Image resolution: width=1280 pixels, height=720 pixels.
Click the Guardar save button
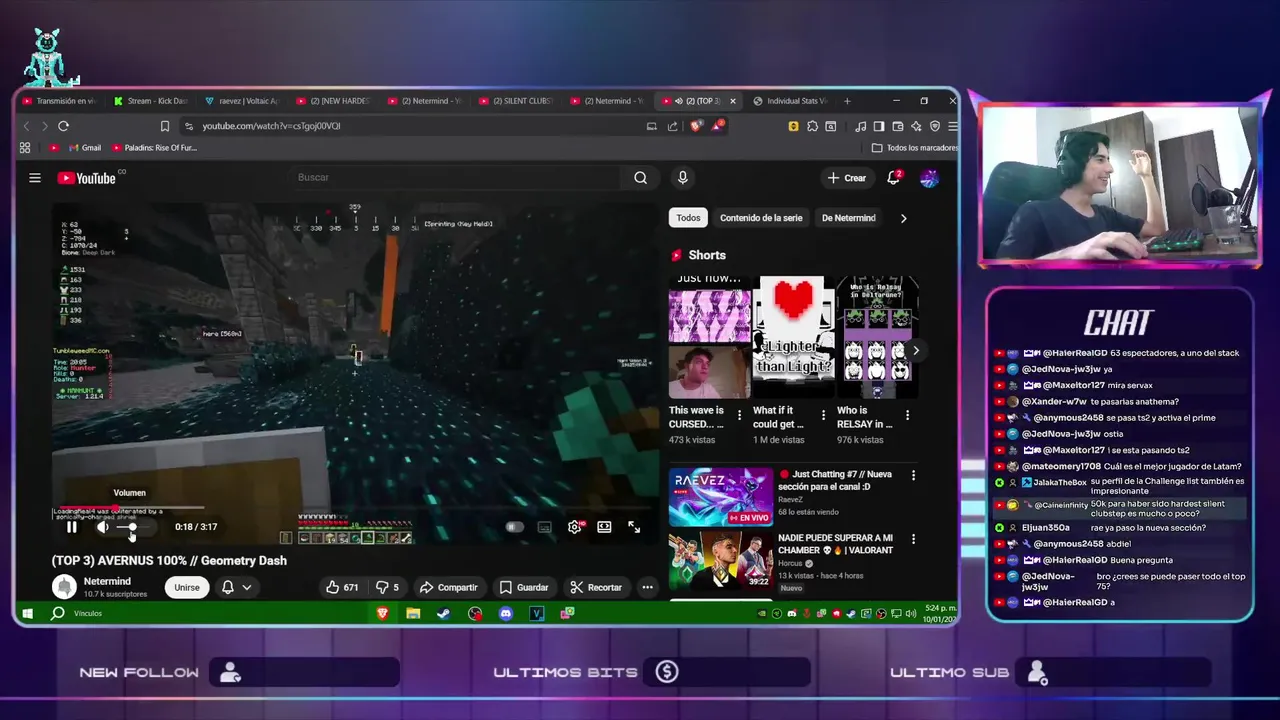pyautogui.click(x=524, y=587)
